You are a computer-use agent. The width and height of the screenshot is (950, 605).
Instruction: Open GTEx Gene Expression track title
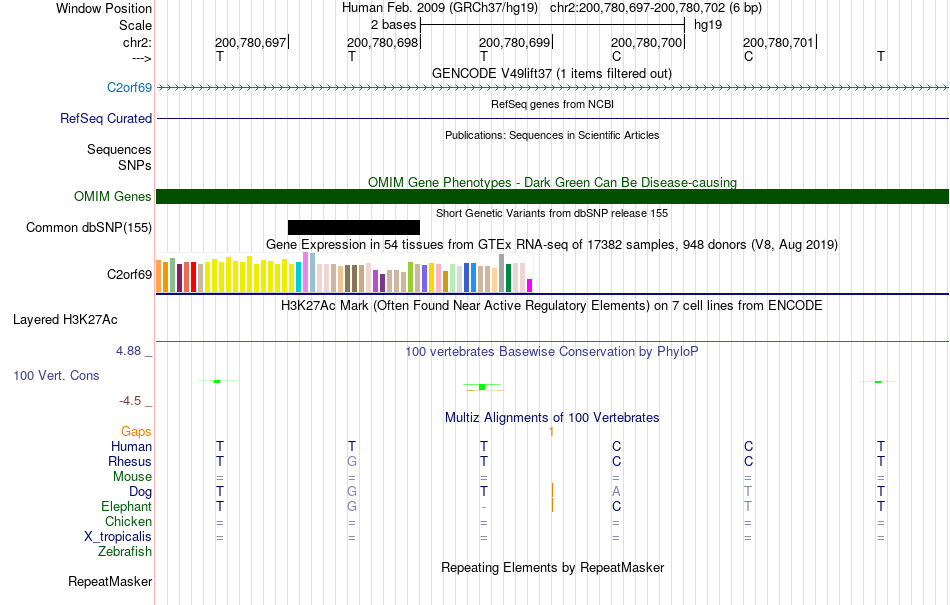click(552, 245)
